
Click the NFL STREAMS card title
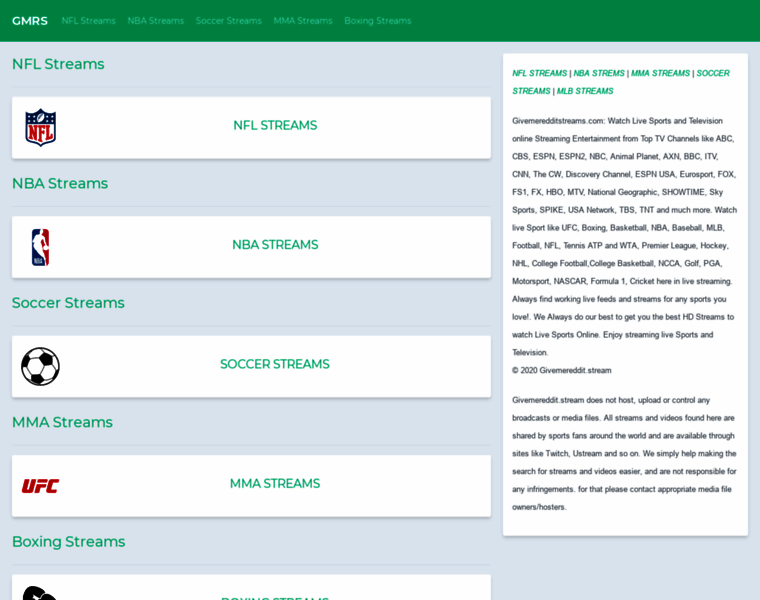pos(275,126)
